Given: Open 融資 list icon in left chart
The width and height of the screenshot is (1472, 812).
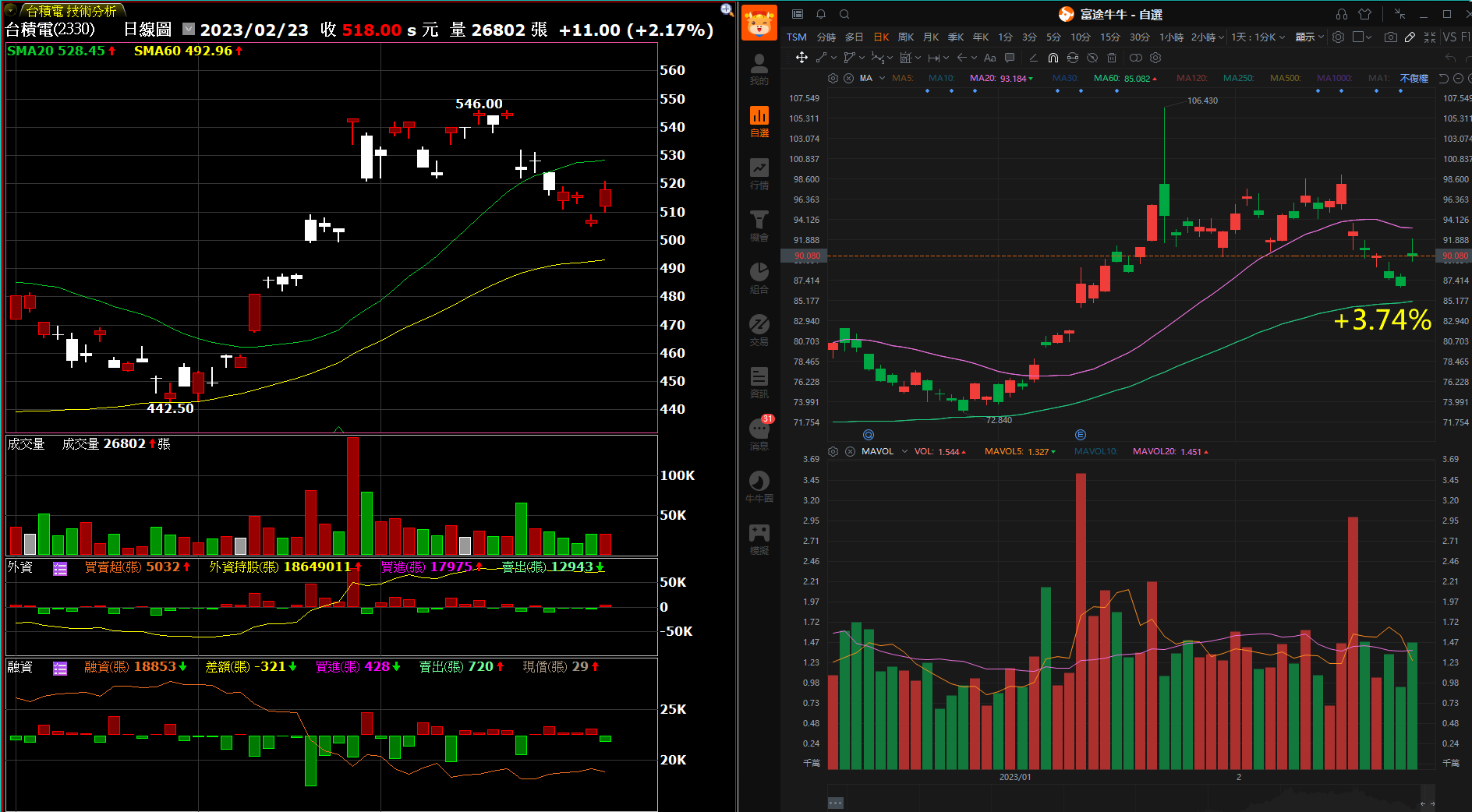Looking at the screenshot, I should 60,668.
